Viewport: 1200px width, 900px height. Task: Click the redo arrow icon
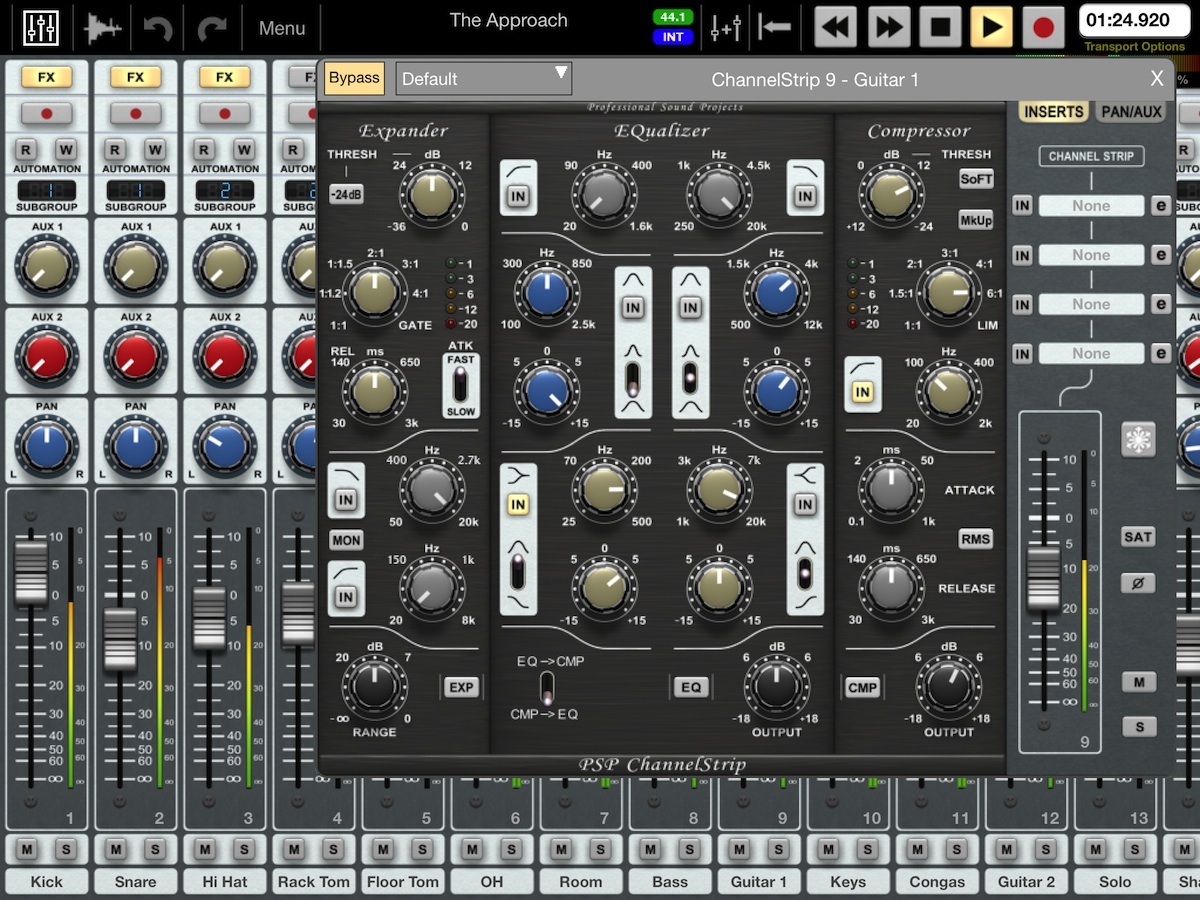coord(212,28)
